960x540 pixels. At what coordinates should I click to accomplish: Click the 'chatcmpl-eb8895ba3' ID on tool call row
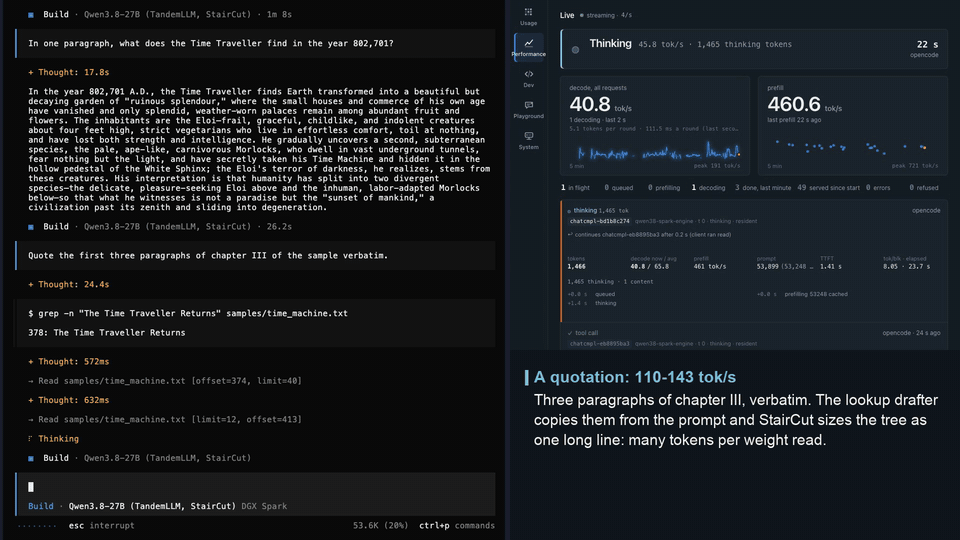599,343
